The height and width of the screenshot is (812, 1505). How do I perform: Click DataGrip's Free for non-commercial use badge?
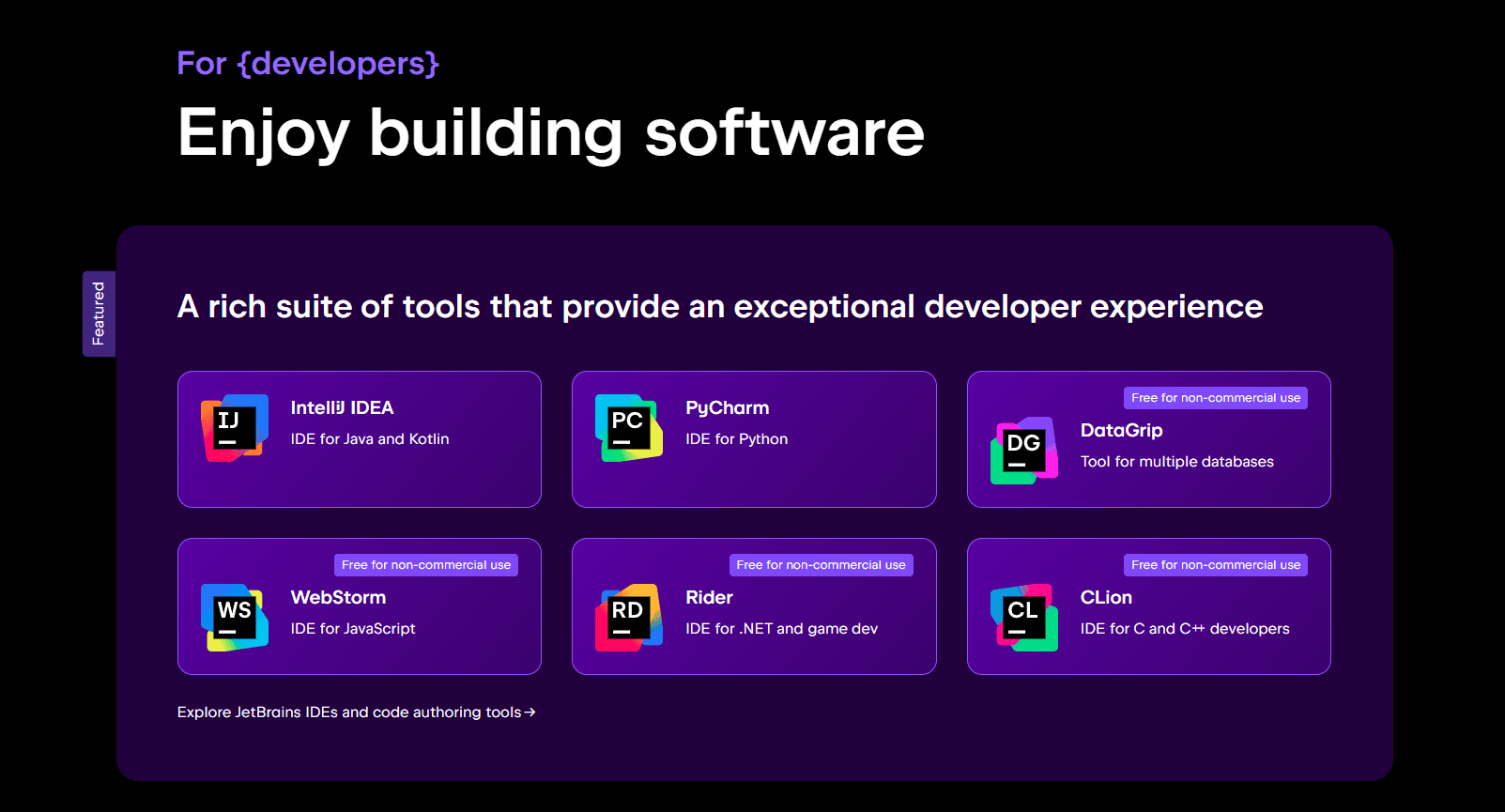point(1216,398)
